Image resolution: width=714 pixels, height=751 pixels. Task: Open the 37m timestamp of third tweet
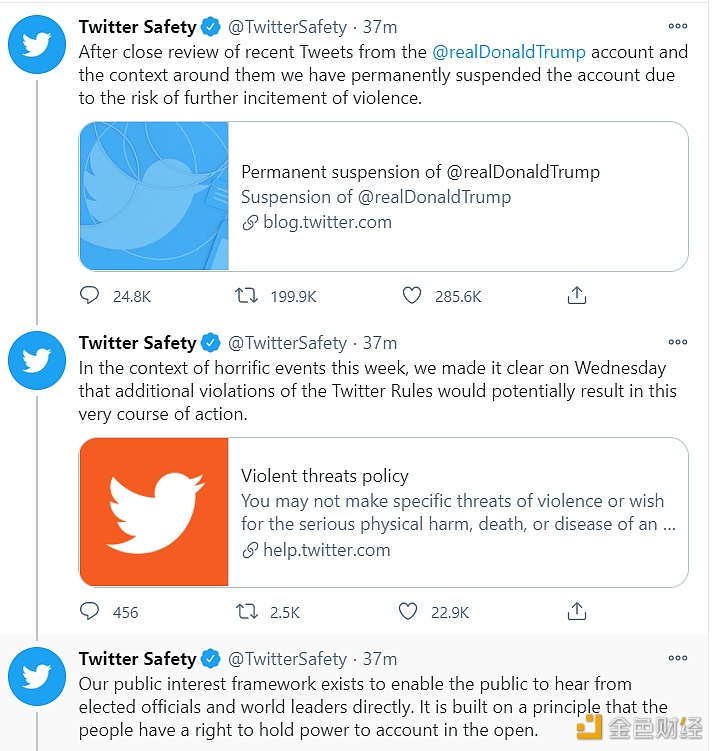pos(380,659)
